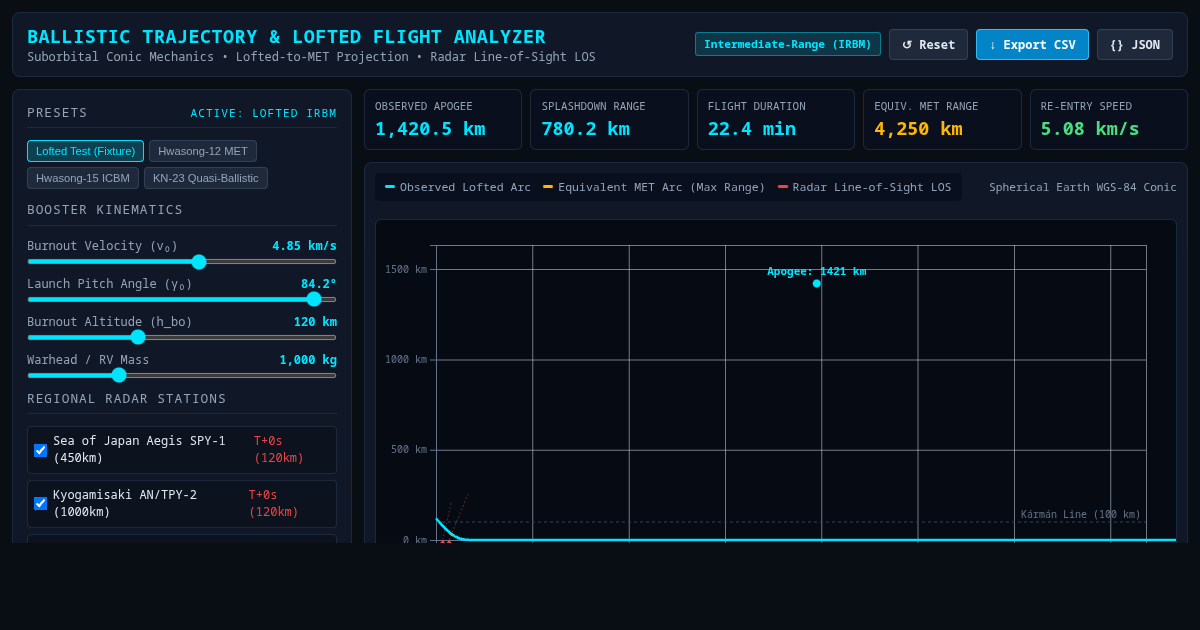Open the JSON export button
Image resolution: width=1200 pixels, height=630 pixels.
click(x=1135, y=44)
